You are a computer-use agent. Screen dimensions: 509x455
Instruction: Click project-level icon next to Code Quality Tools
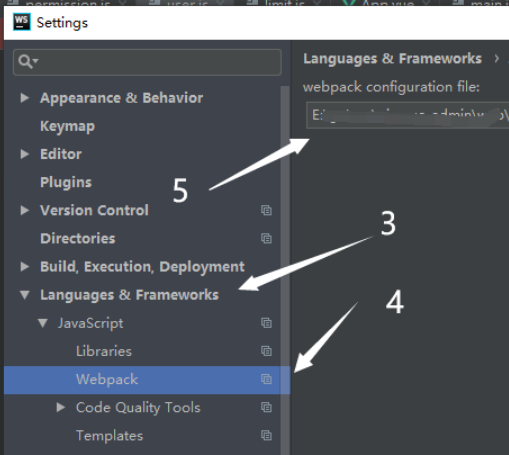point(266,407)
